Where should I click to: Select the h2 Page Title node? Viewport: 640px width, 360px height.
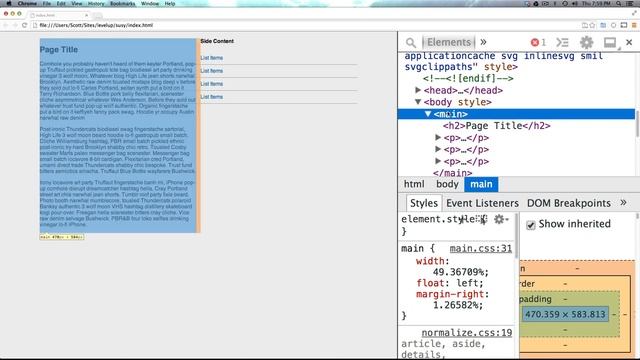496,126
